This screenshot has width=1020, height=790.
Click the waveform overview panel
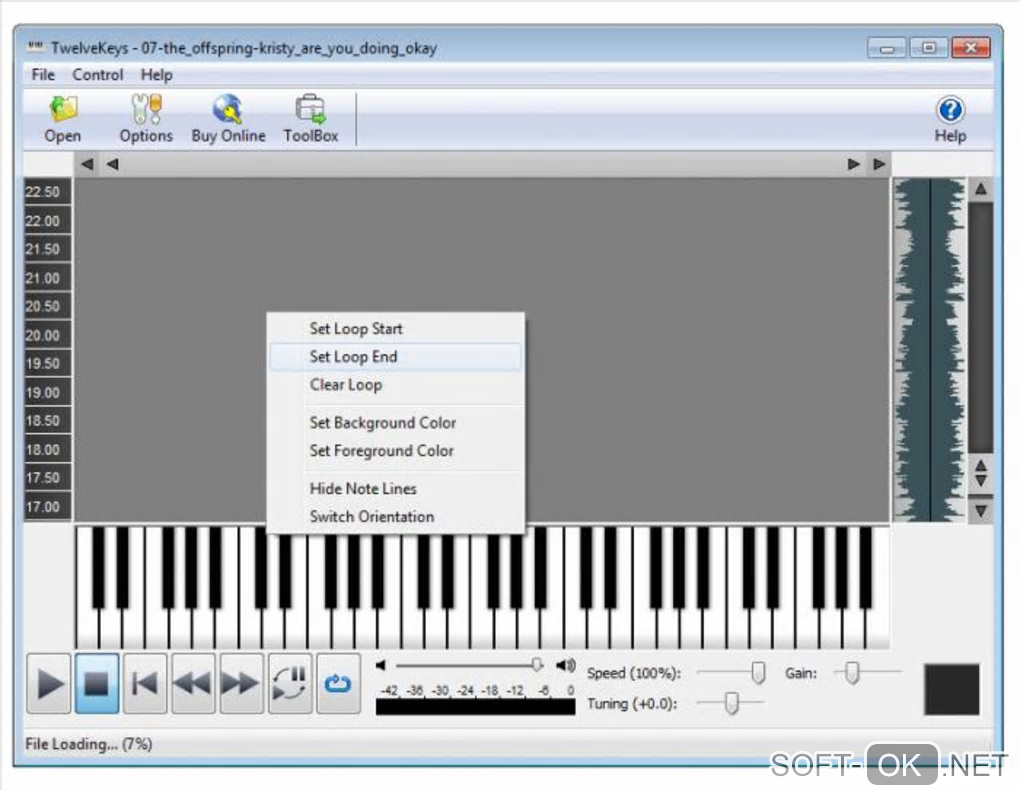[x=930, y=349]
